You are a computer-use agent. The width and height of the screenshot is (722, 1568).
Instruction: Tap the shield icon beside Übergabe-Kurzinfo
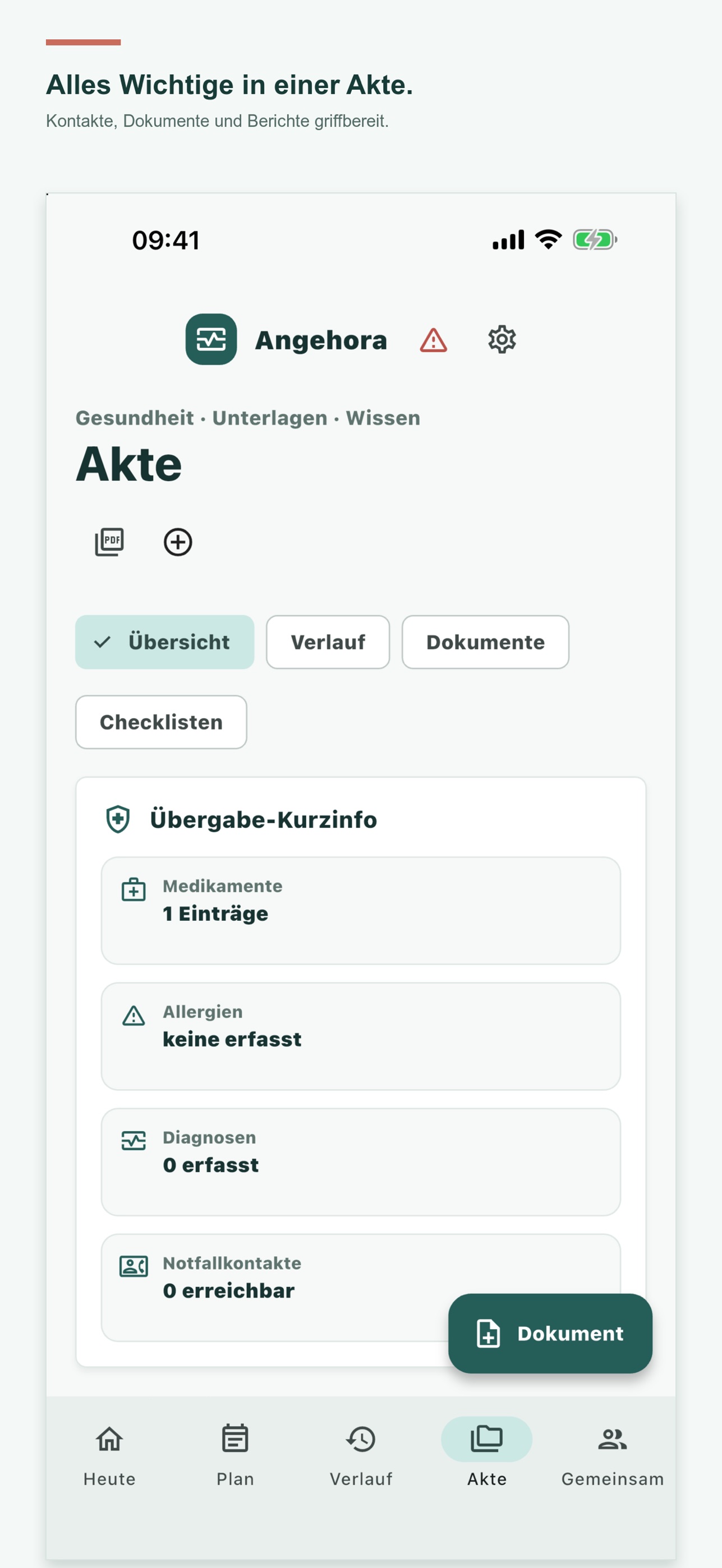(x=118, y=819)
